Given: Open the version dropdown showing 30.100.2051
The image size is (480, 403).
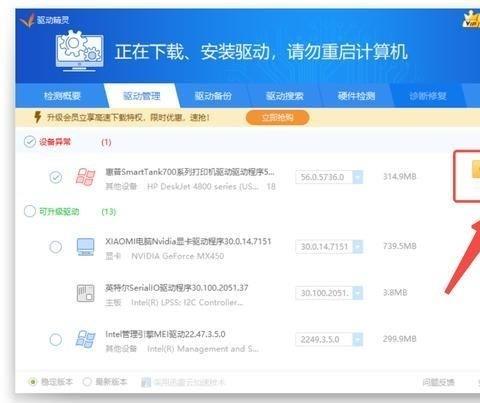Looking at the screenshot, I should [358, 293].
